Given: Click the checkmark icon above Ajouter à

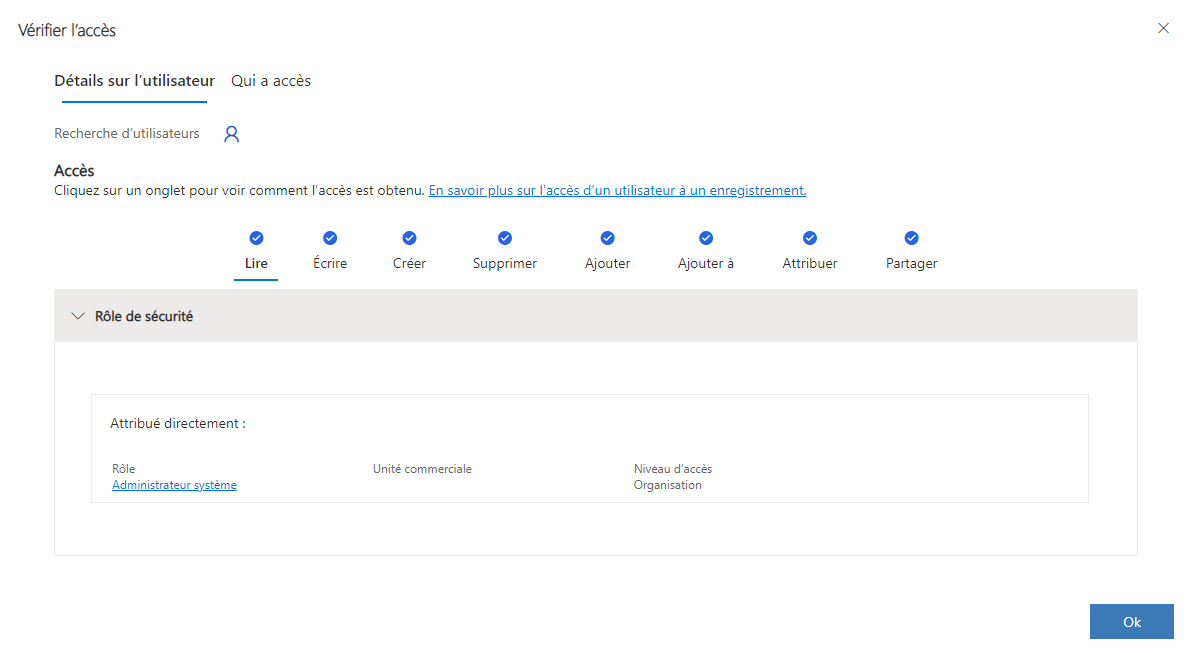Looking at the screenshot, I should click(706, 238).
